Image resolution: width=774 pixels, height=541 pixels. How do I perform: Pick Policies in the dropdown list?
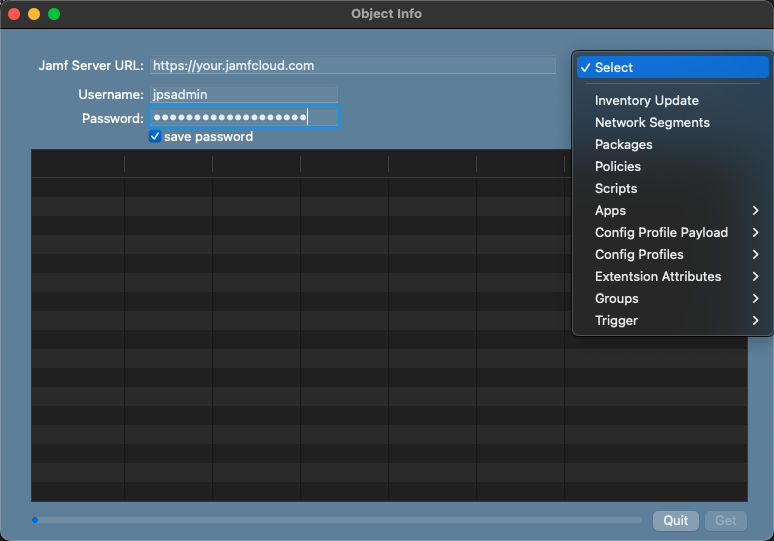point(672,166)
